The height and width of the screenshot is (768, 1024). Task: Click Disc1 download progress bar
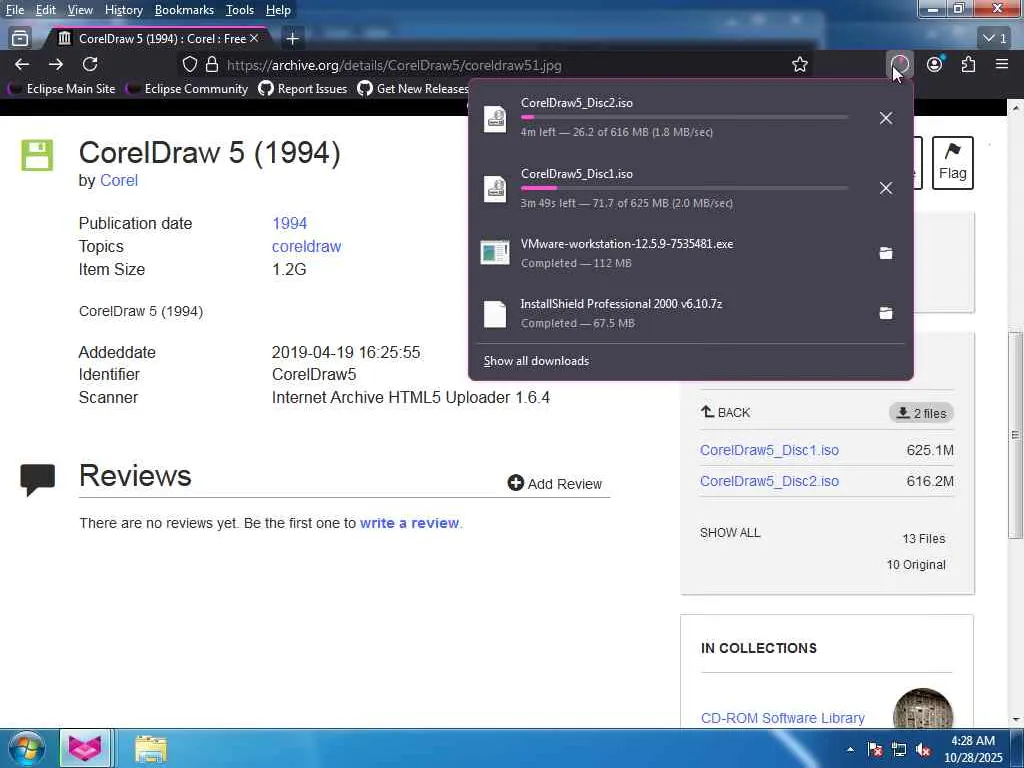[x=684, y=188]
